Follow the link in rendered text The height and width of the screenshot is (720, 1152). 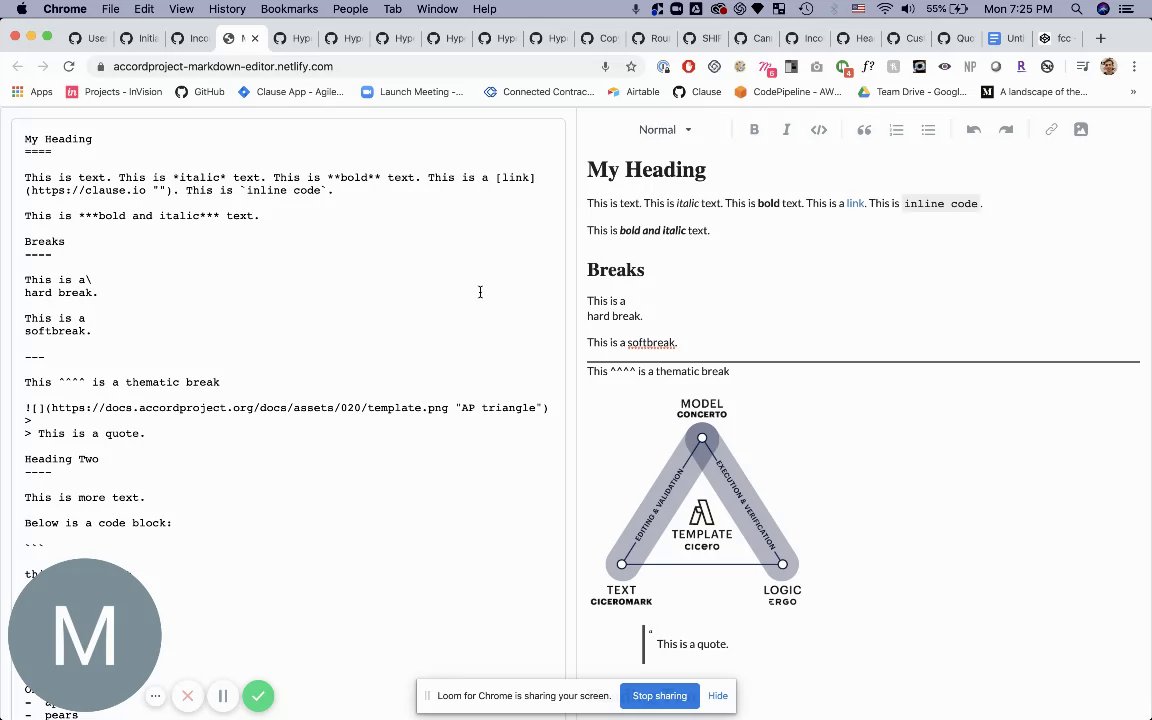point(855,203)
